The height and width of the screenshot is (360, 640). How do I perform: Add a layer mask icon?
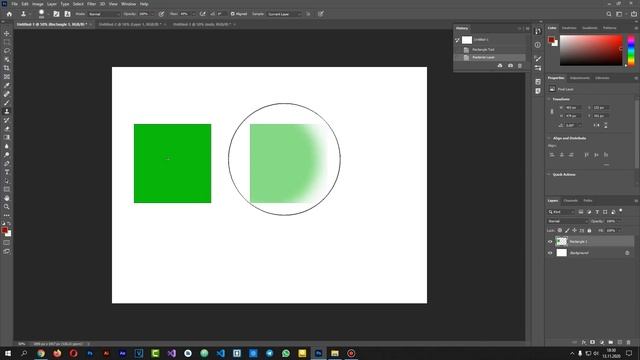click(x=593, y=342)
